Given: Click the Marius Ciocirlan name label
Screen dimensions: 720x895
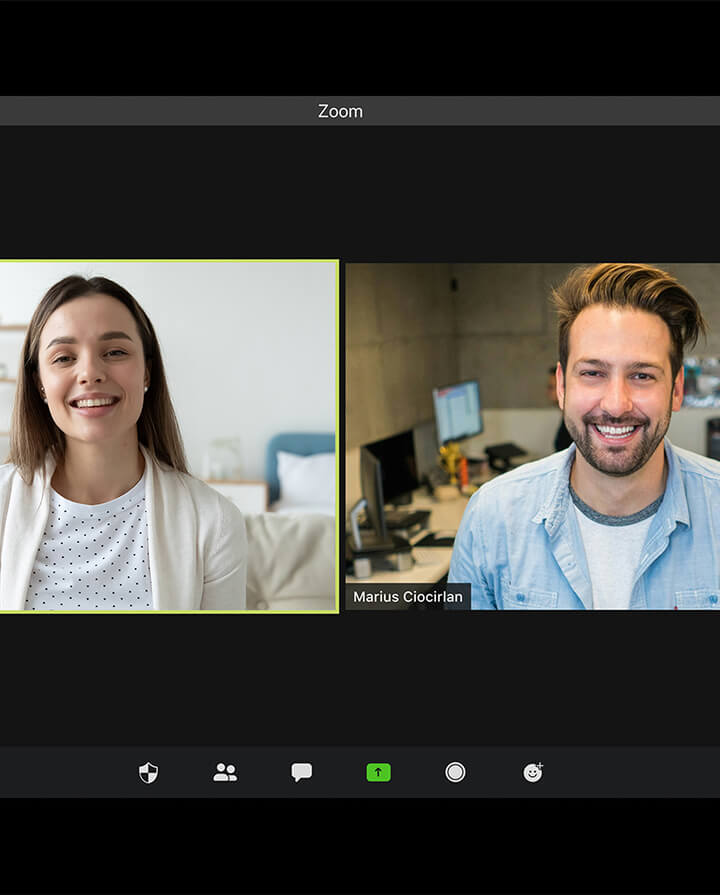Looking at the screenshot, I should [x=408, y=596].
